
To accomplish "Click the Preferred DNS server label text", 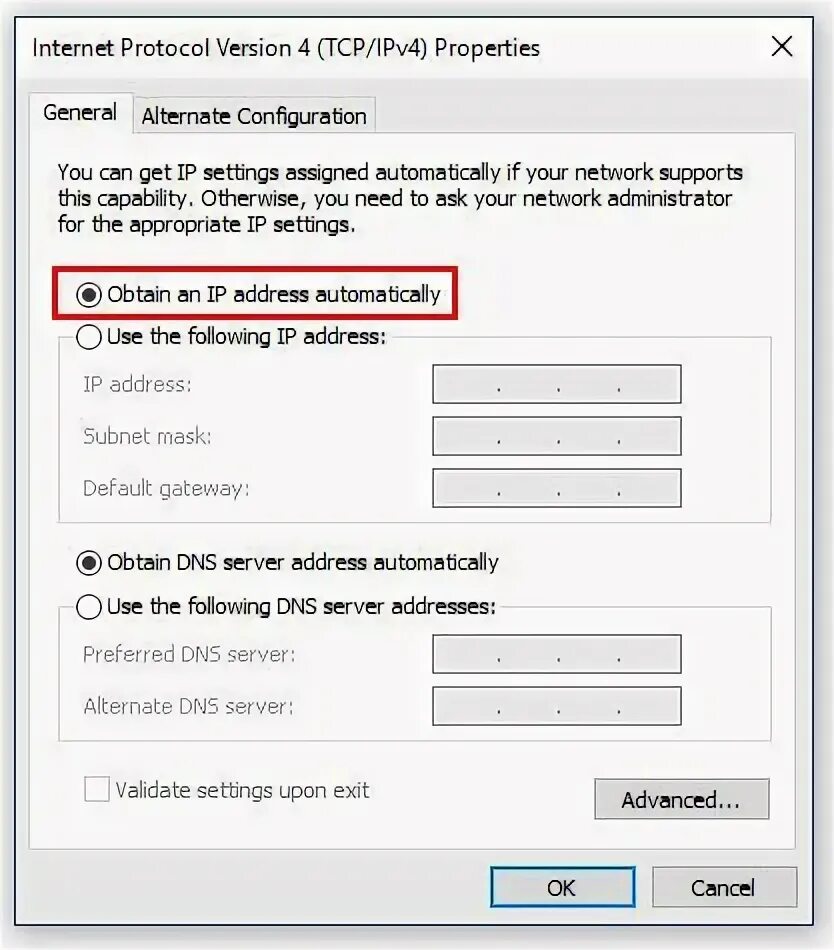I will 188,654.
